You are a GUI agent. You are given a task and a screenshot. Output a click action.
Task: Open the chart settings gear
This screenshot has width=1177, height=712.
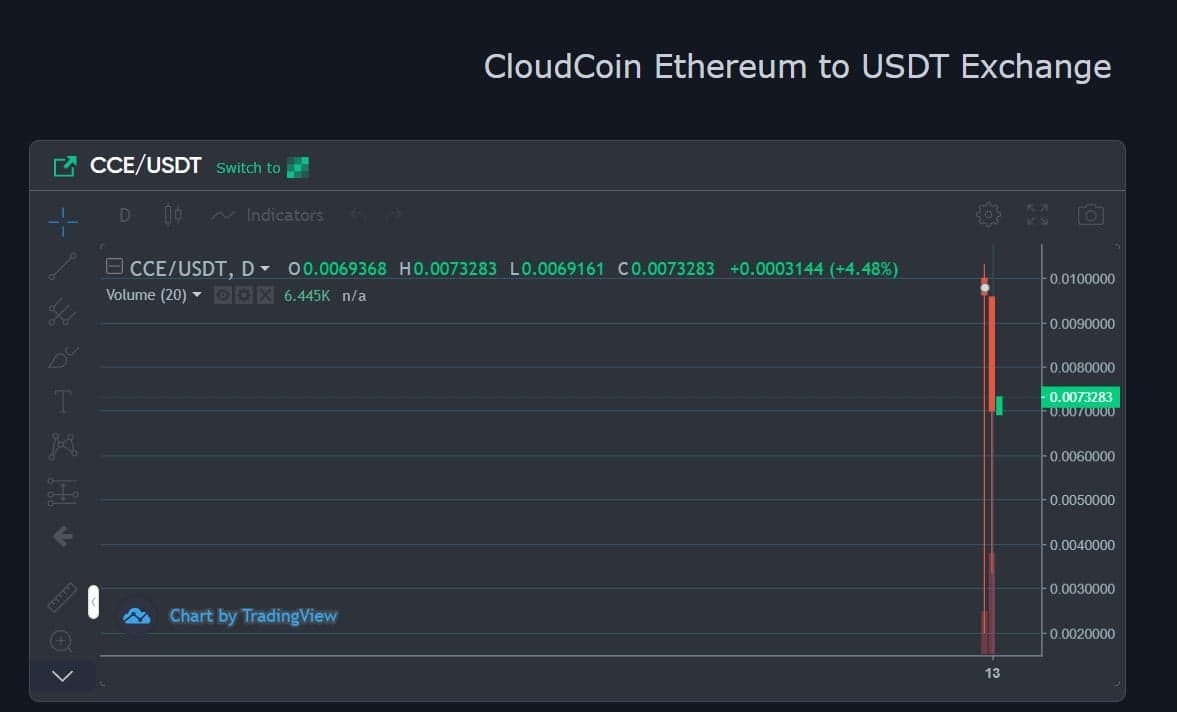[987, 214]
